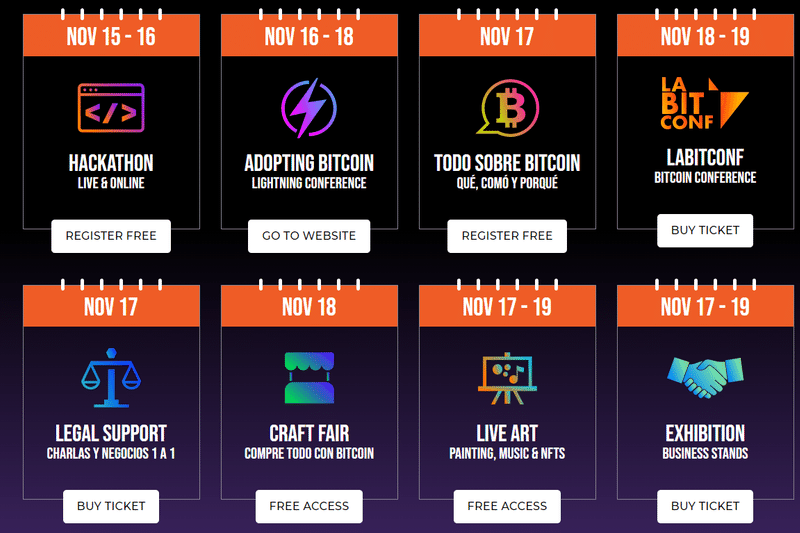
Task: Click the Craft Fair market stall icon
Action: click(x=309, y=377)
